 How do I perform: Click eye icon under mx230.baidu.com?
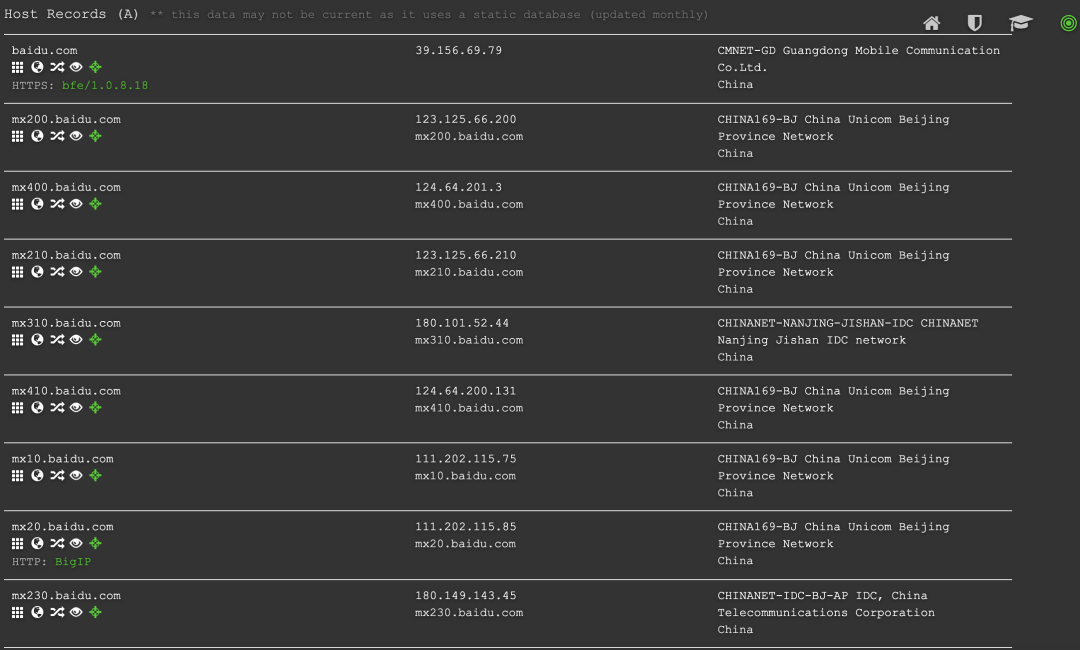coord(76,612)
